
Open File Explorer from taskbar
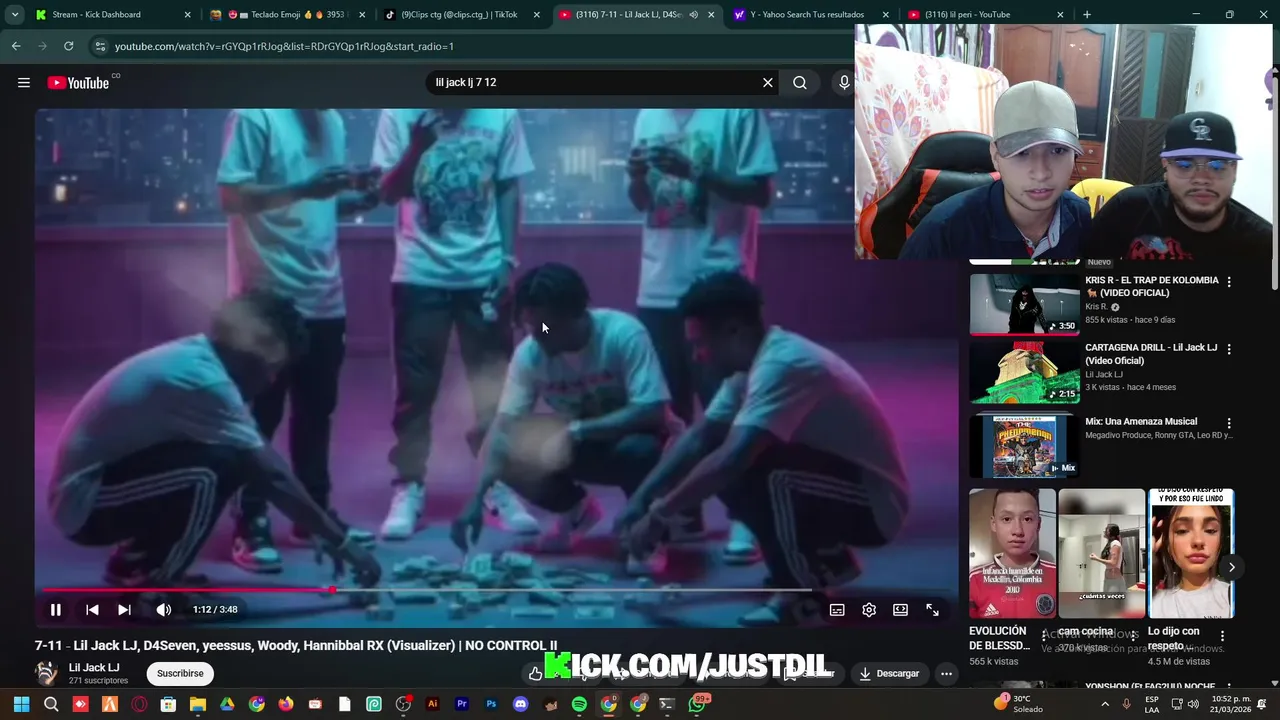pyautogui.click(x=198, y=704)
